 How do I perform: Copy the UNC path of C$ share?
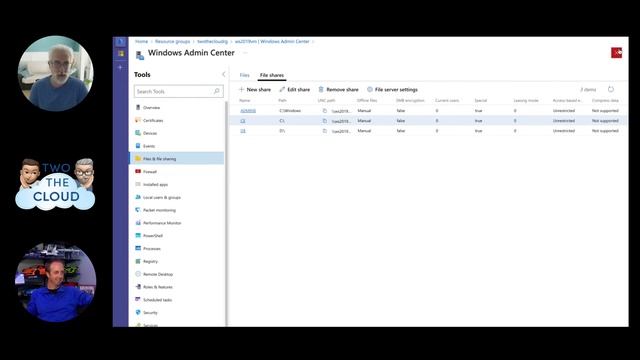tap(325, 121)
